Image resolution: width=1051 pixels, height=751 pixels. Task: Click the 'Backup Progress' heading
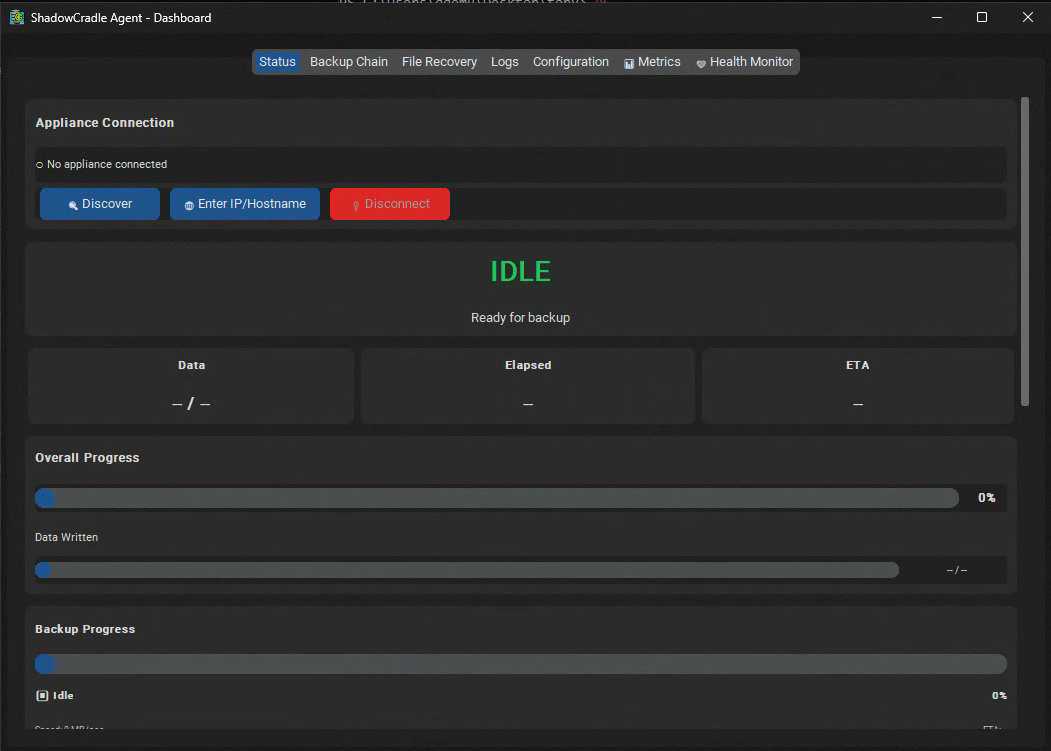pyautogui.click(x=85, y=629)
